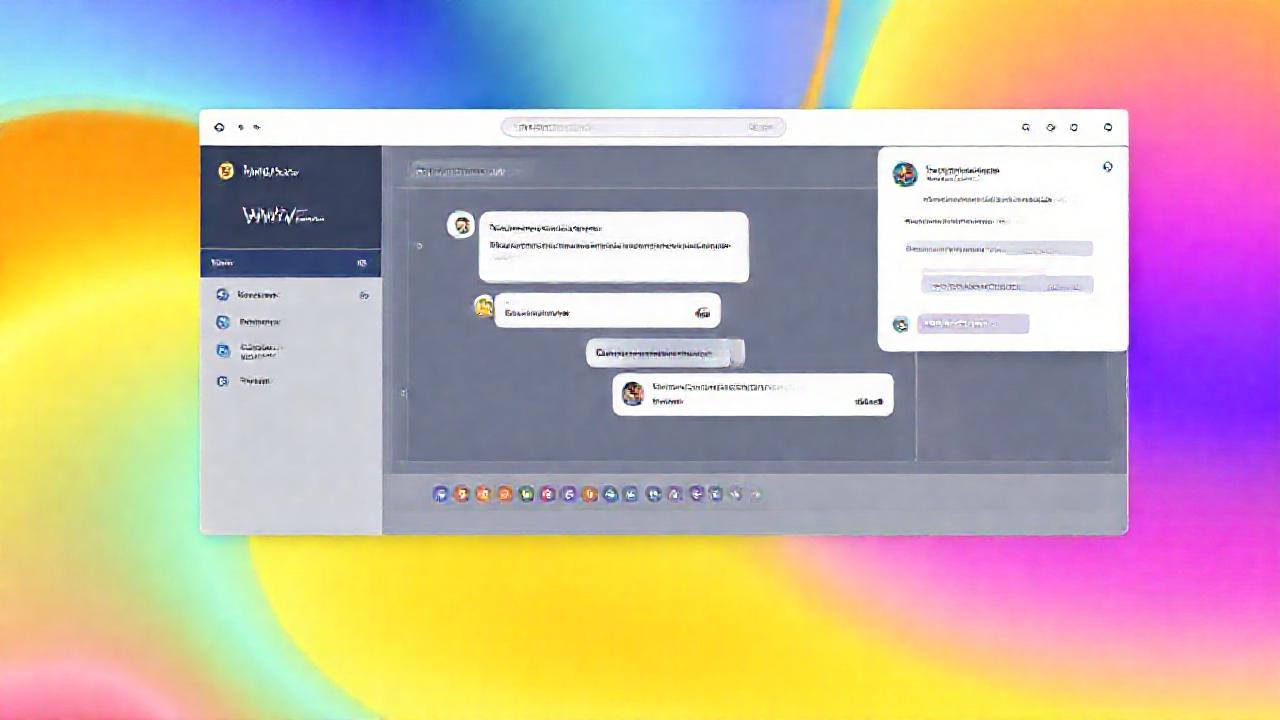Click the yellow face avatar atop the dark sidebar

pos(225,171)
